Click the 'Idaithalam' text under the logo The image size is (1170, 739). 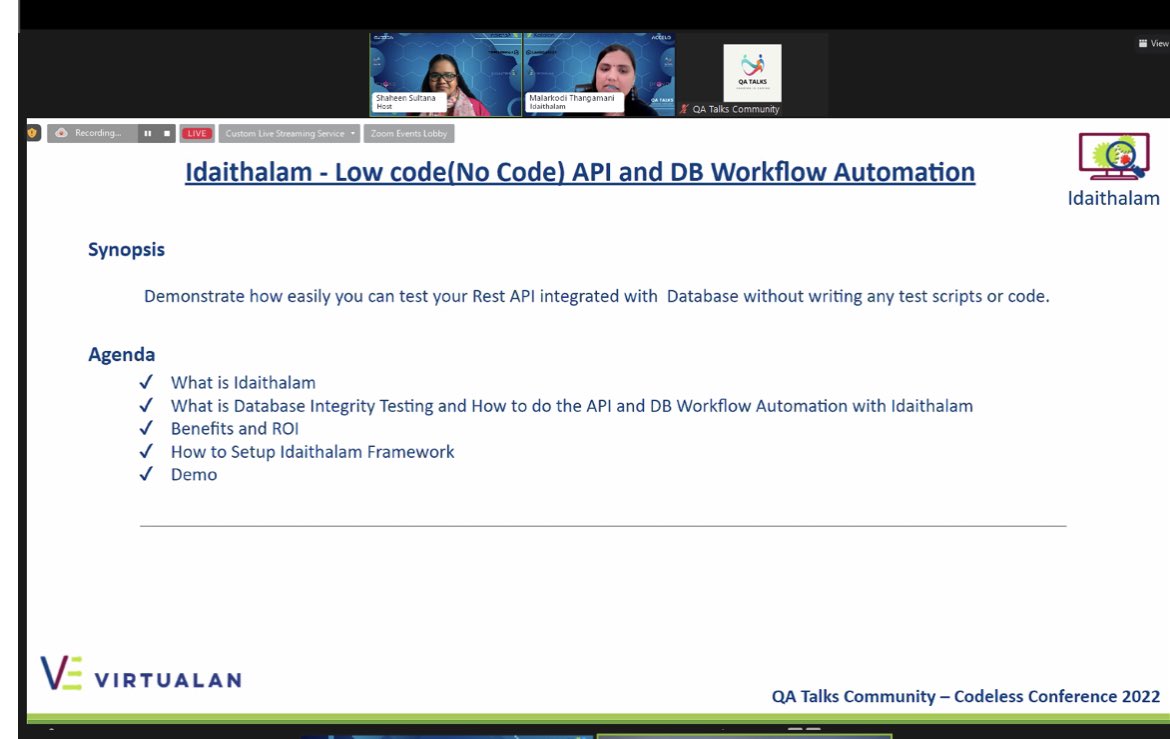pyautogui.click(x=1113, y=199)
